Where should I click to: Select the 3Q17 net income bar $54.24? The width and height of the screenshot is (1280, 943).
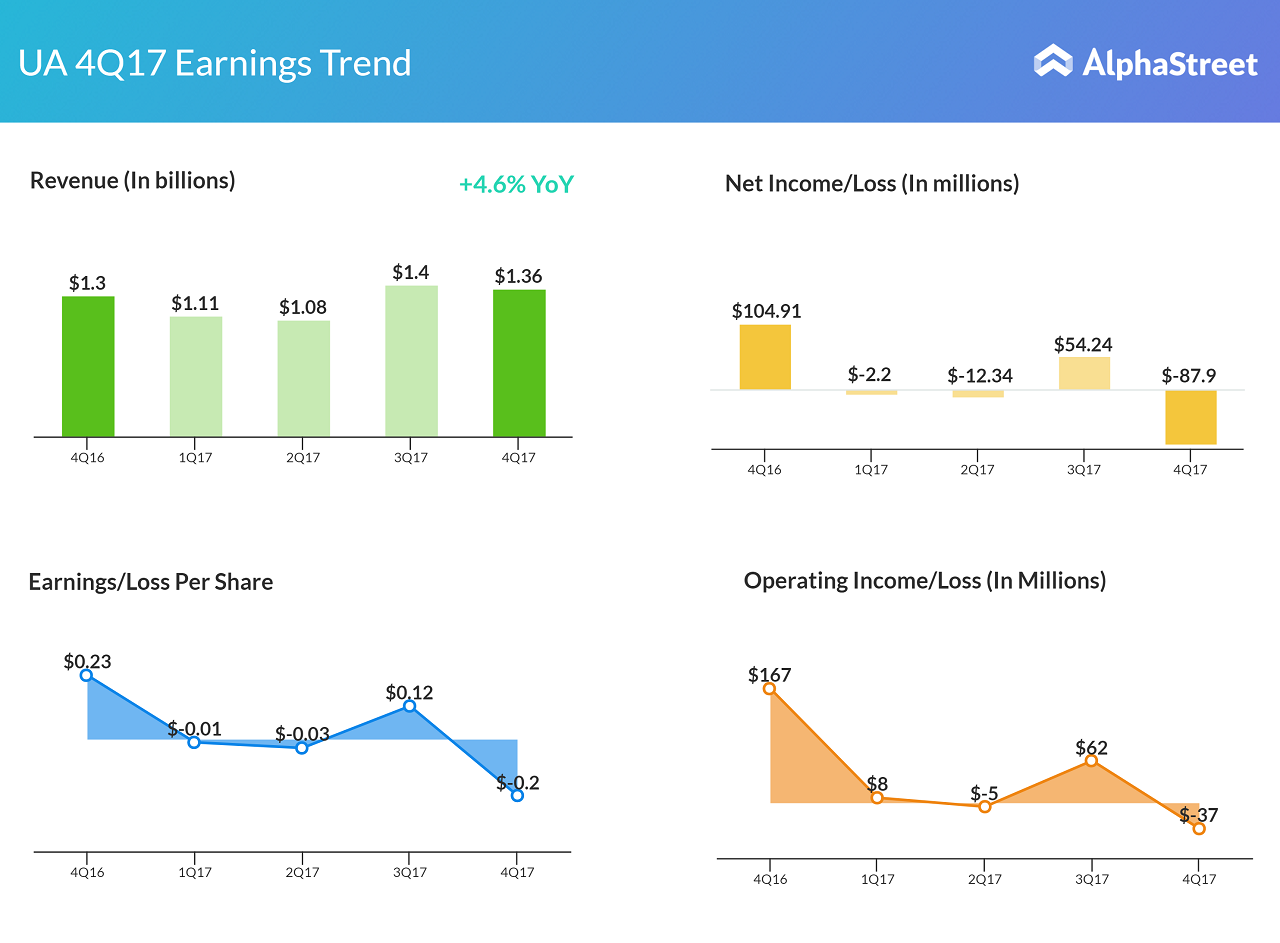(x=1084, y=373)
